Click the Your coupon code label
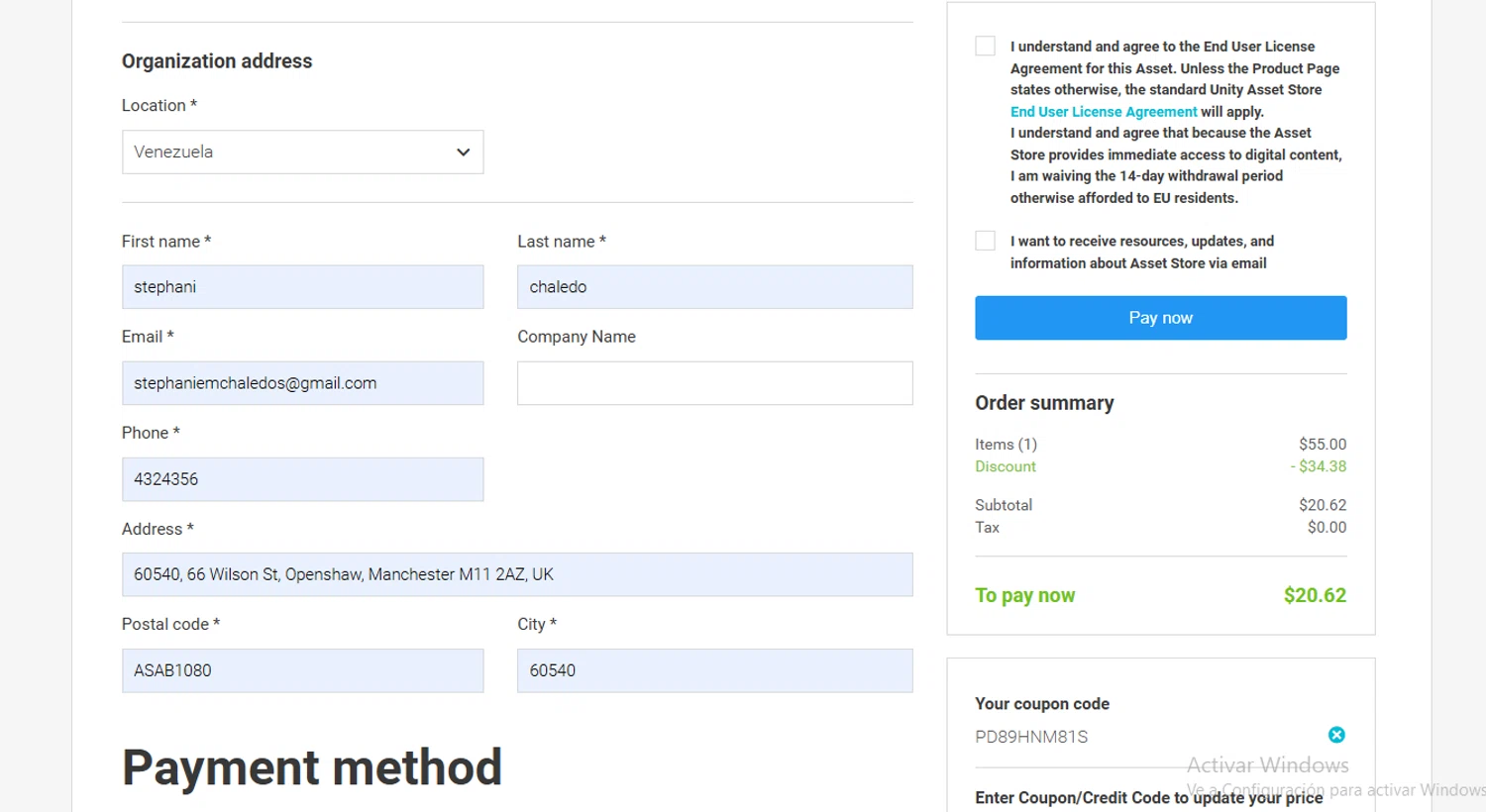This screenshot has height=812, width=1486. pos(1042,704)
